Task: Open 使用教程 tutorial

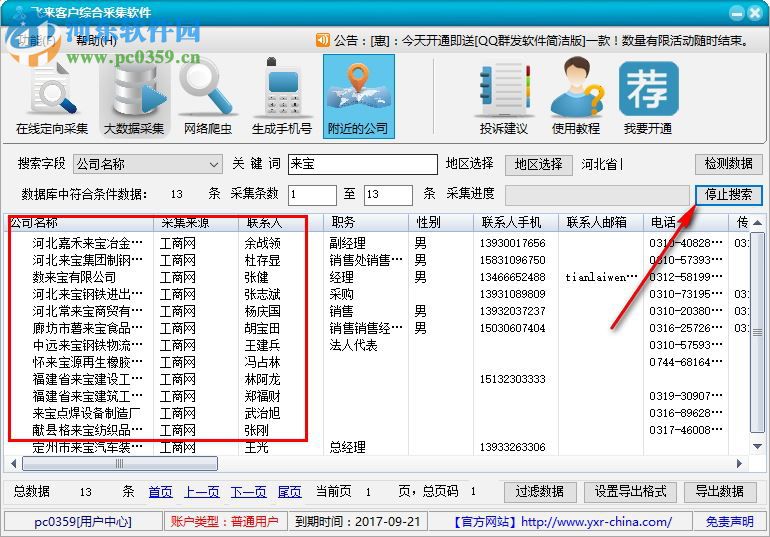Action: coord(576,98)
